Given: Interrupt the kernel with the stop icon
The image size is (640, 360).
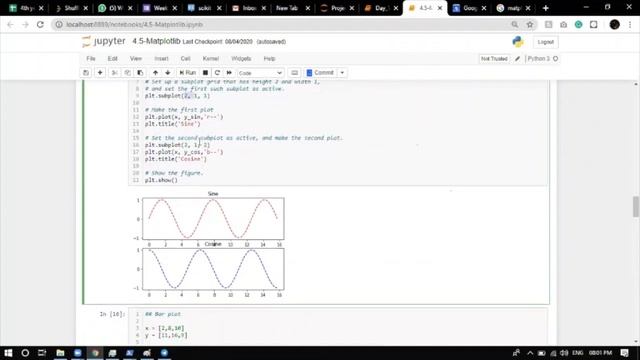Looking at the screenshot, I should click(205, 73).
